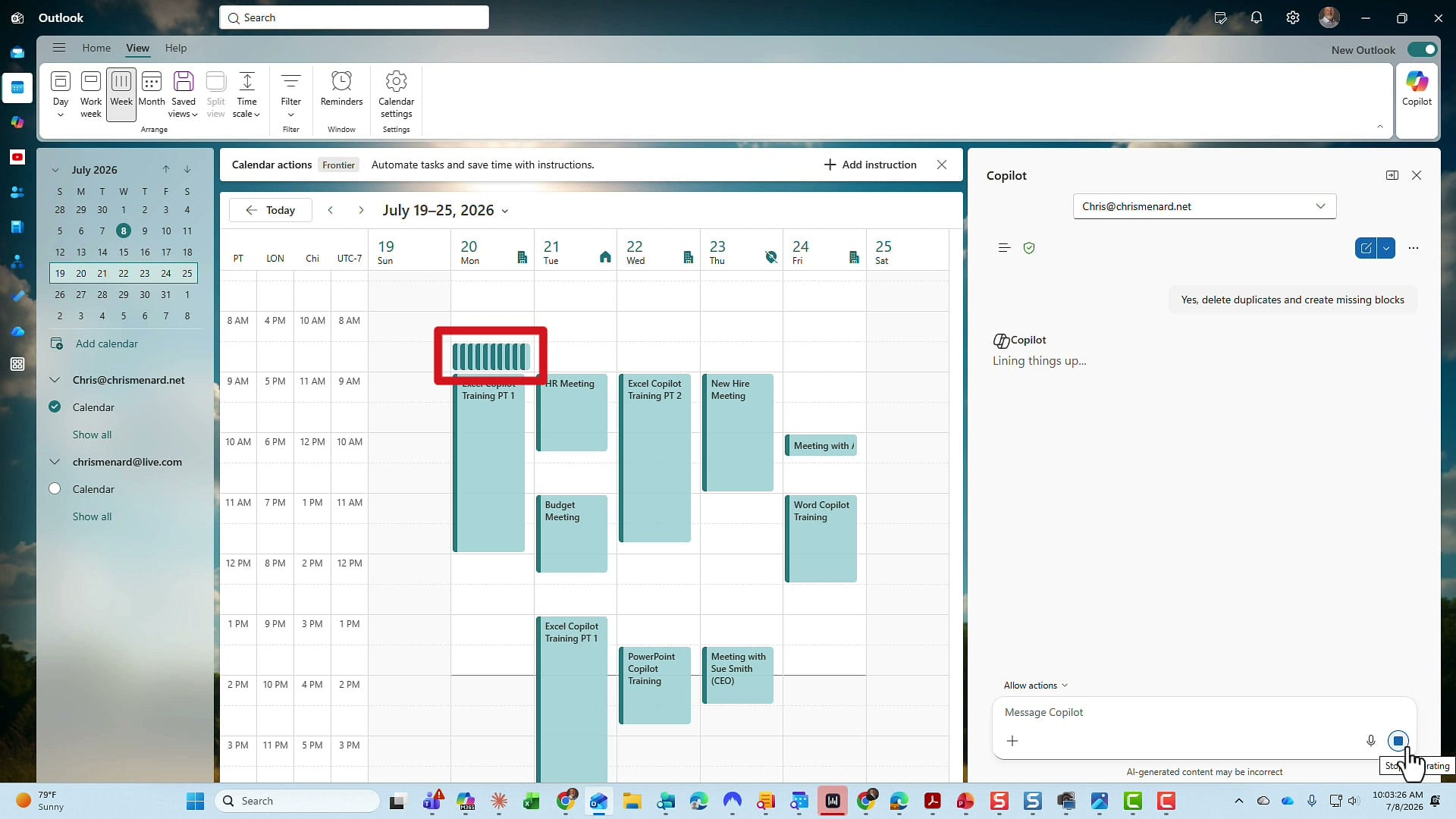
Task: Open Windows Start menu
Action: [195, 801]
